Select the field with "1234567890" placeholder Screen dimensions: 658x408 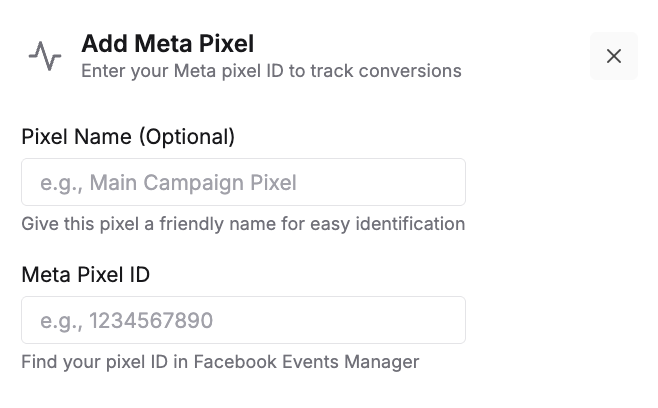point(243,321)
